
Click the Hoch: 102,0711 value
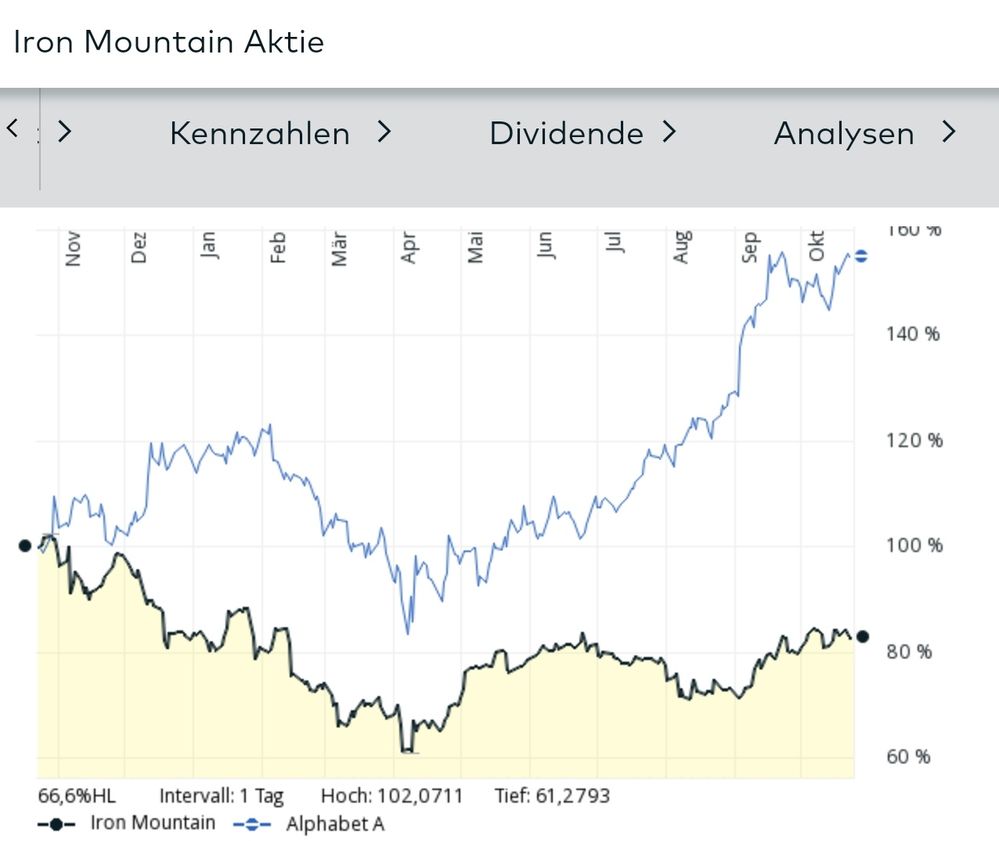(x=392, y=796)
